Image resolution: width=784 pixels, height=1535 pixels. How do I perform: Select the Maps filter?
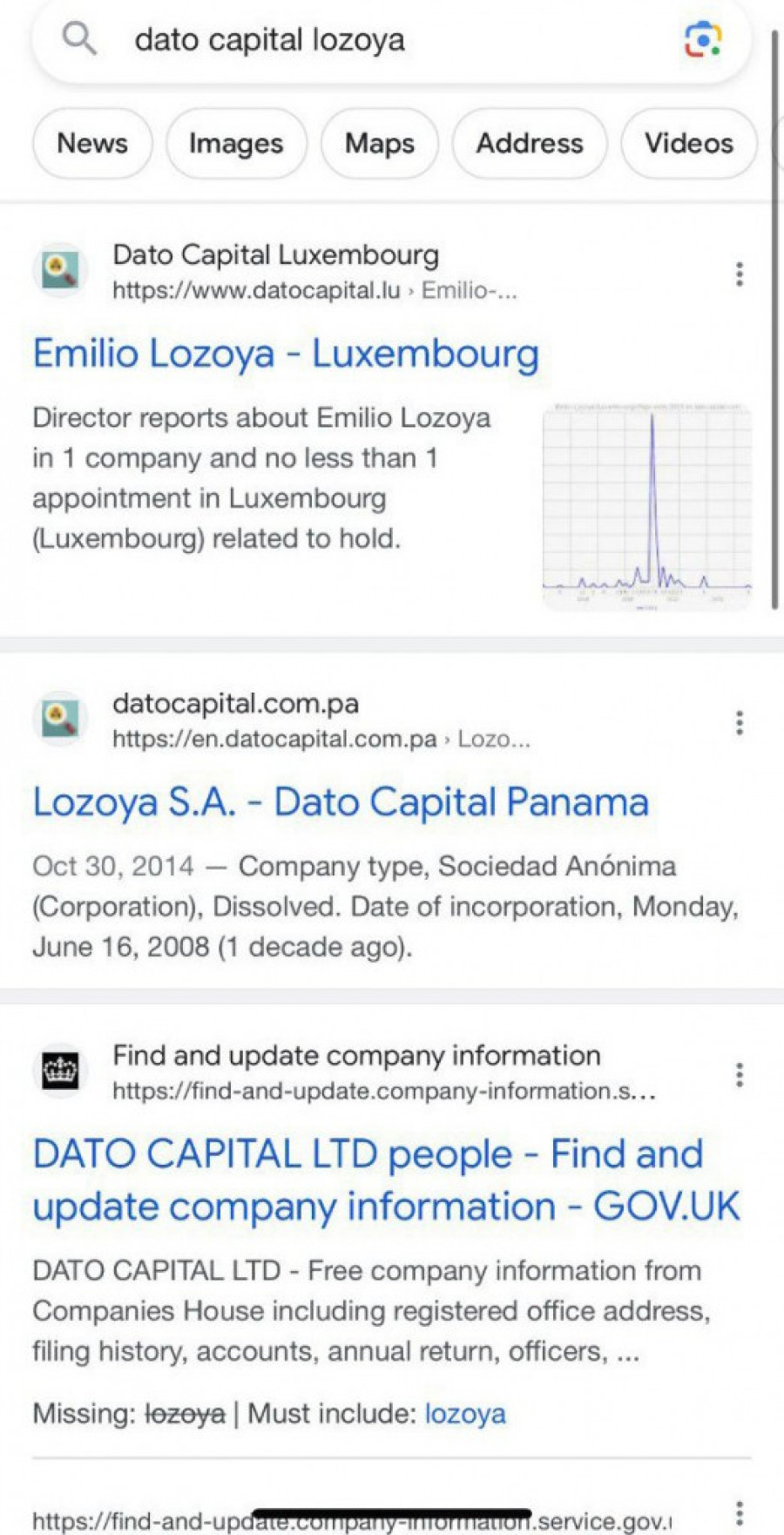pos(379,144)
